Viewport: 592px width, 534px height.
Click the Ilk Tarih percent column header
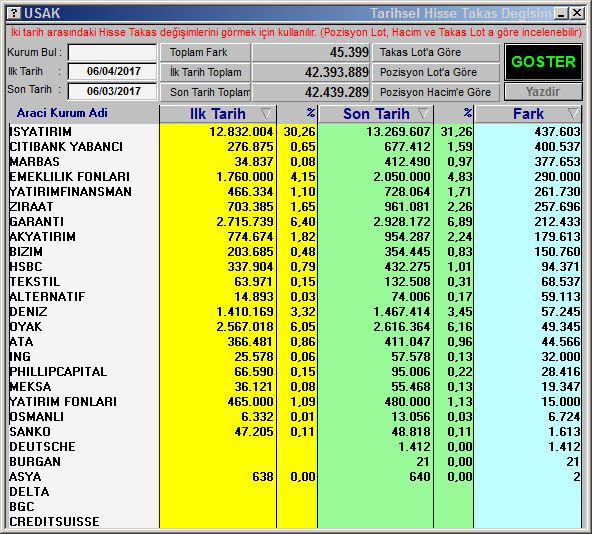[297, 114]
